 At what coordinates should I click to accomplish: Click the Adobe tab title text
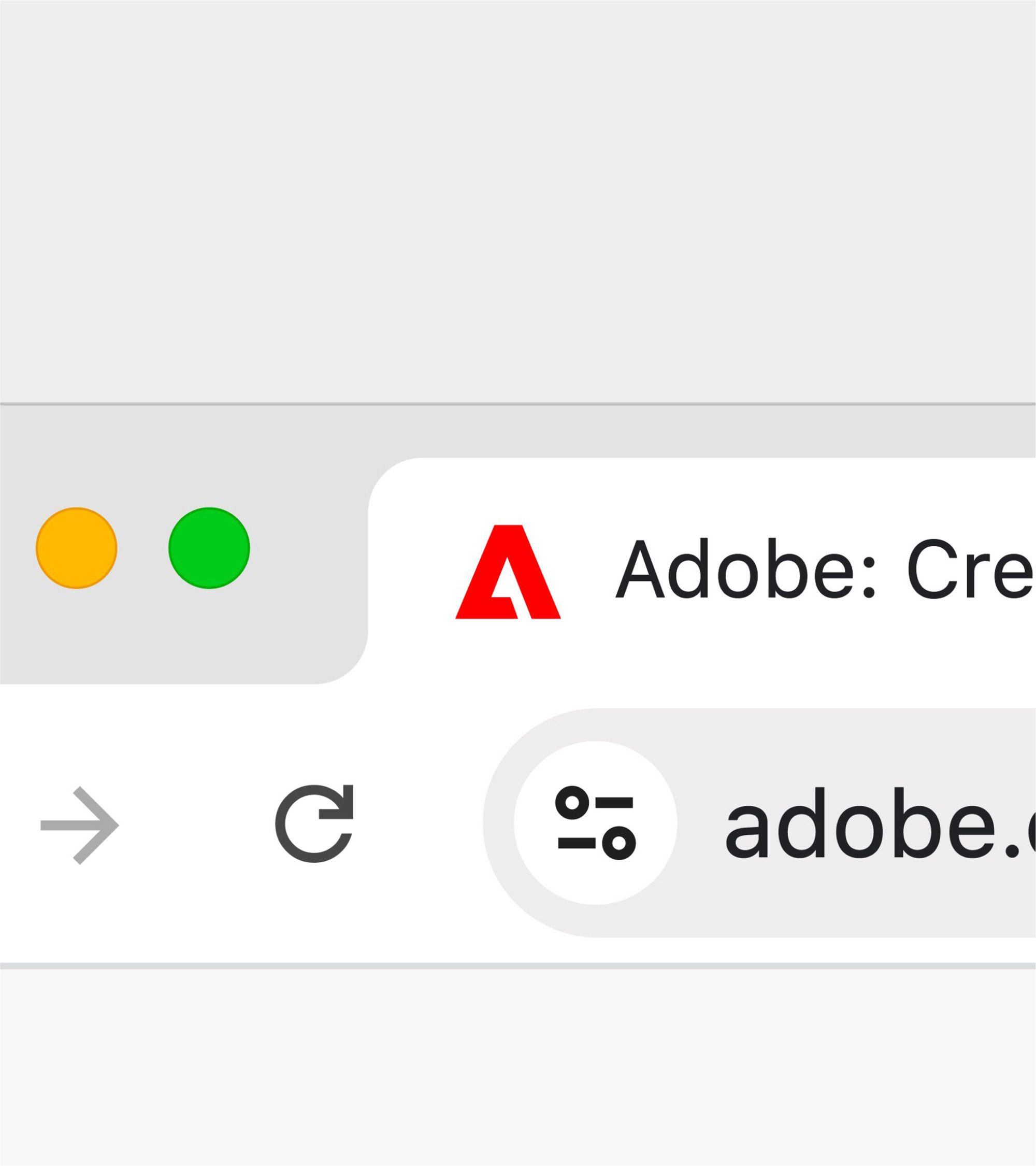click(x=821, y=570)
